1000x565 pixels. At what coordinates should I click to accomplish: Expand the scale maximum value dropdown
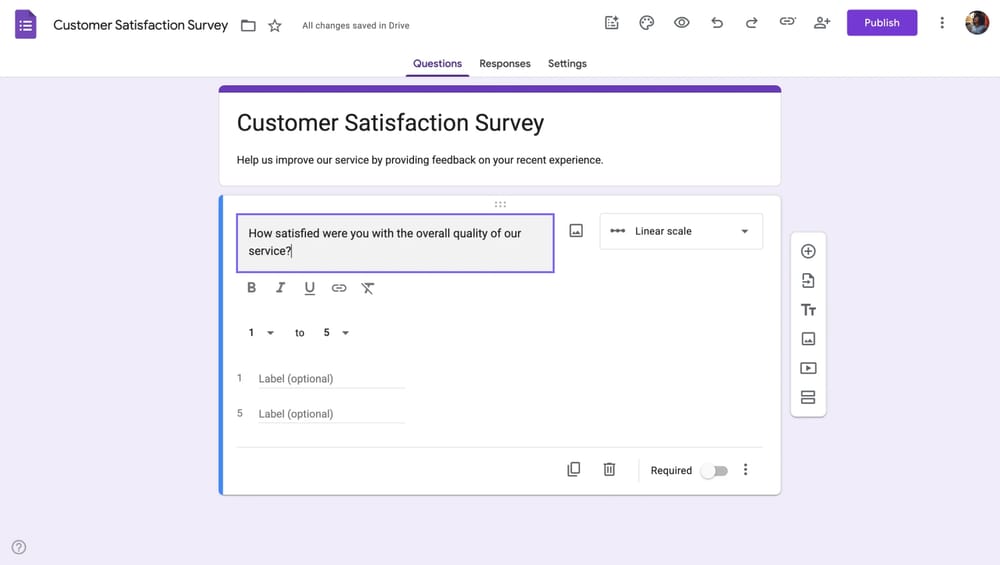[x=336, y=333]
